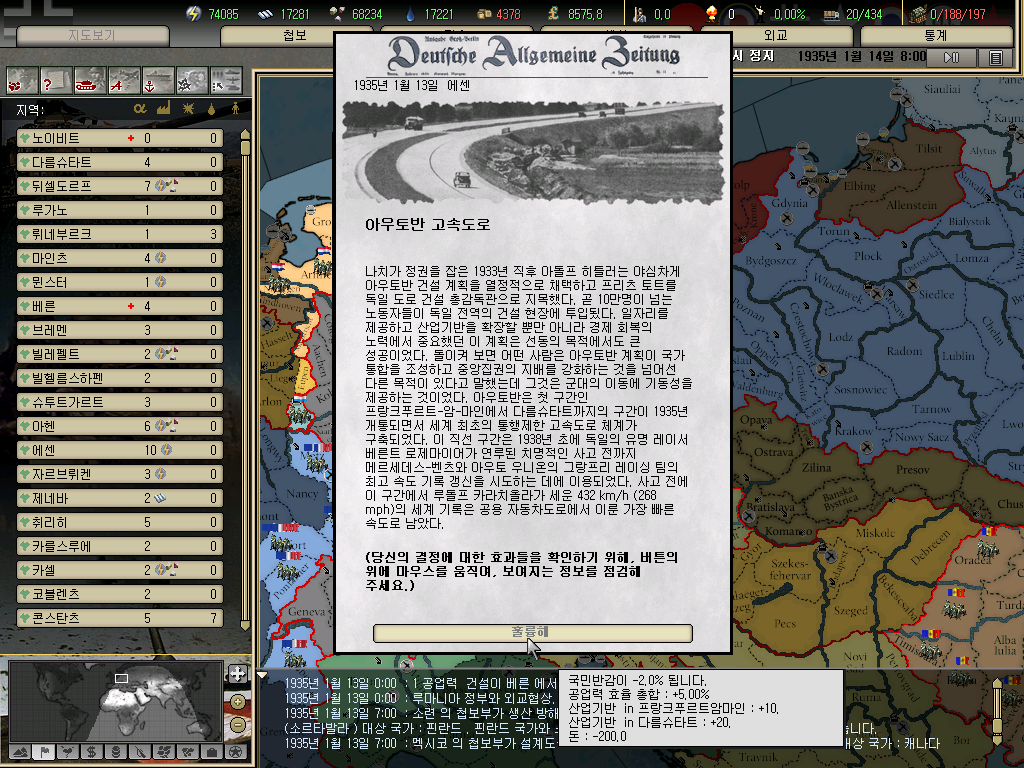Click the oil drop resource icon
This screenshot has width=1024, height=768.
click(x=410, y=14)
